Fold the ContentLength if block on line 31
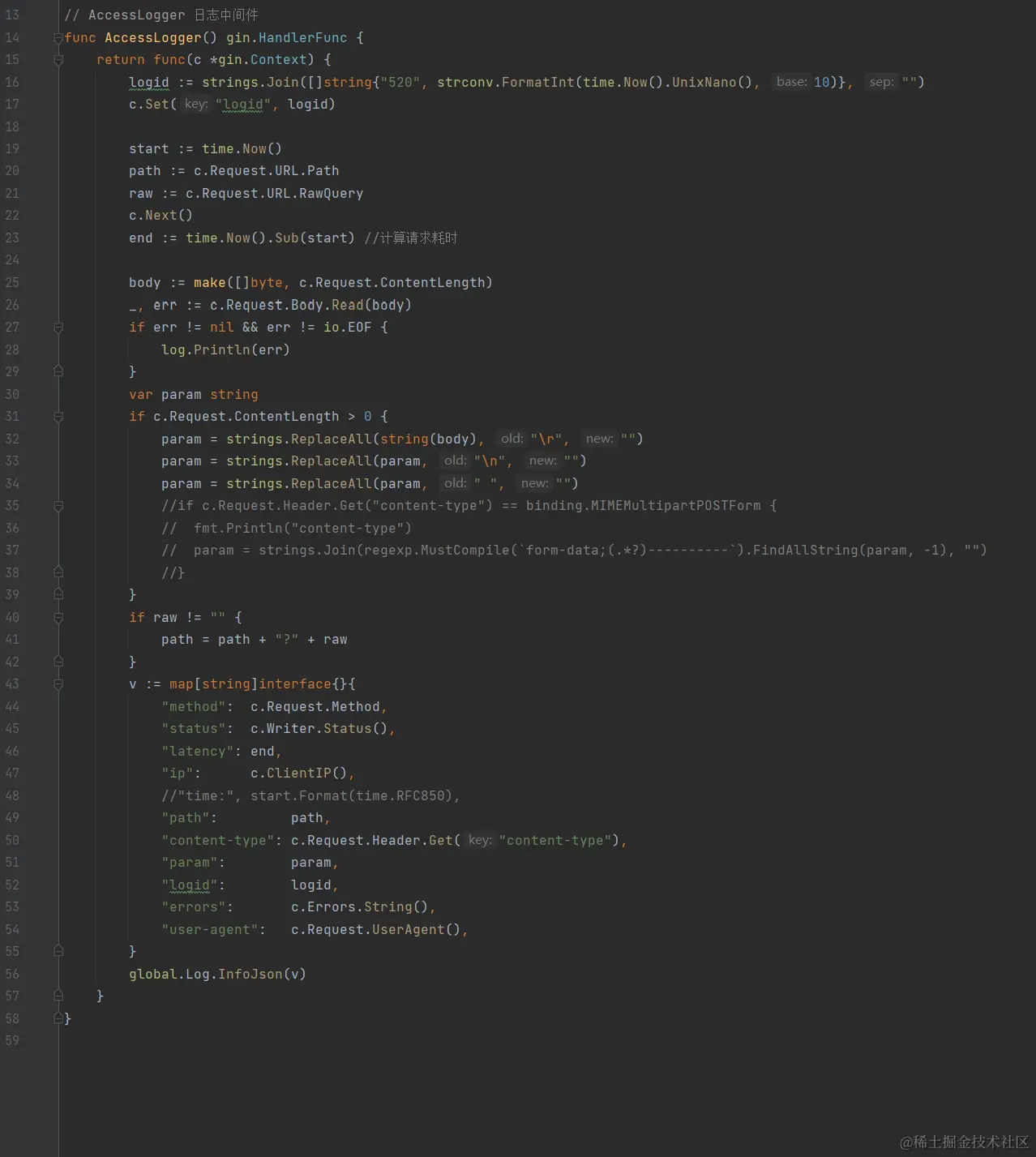This screenshot has height=1157, width=1036. 58,417
